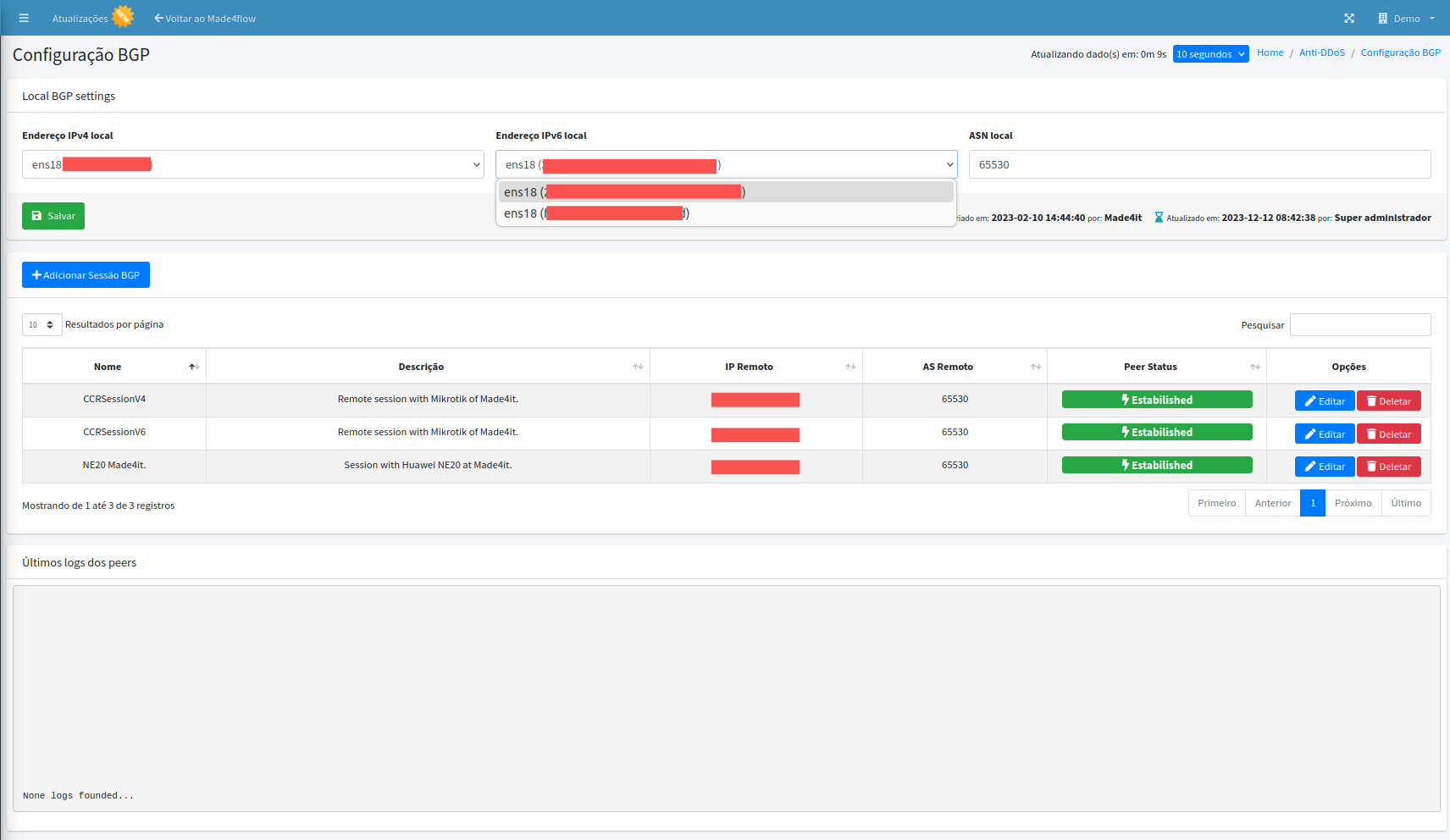Click the Atualizações new badge icon
Image resolution: width=1450 pixels, height=840 pixels.
(123, 15)
